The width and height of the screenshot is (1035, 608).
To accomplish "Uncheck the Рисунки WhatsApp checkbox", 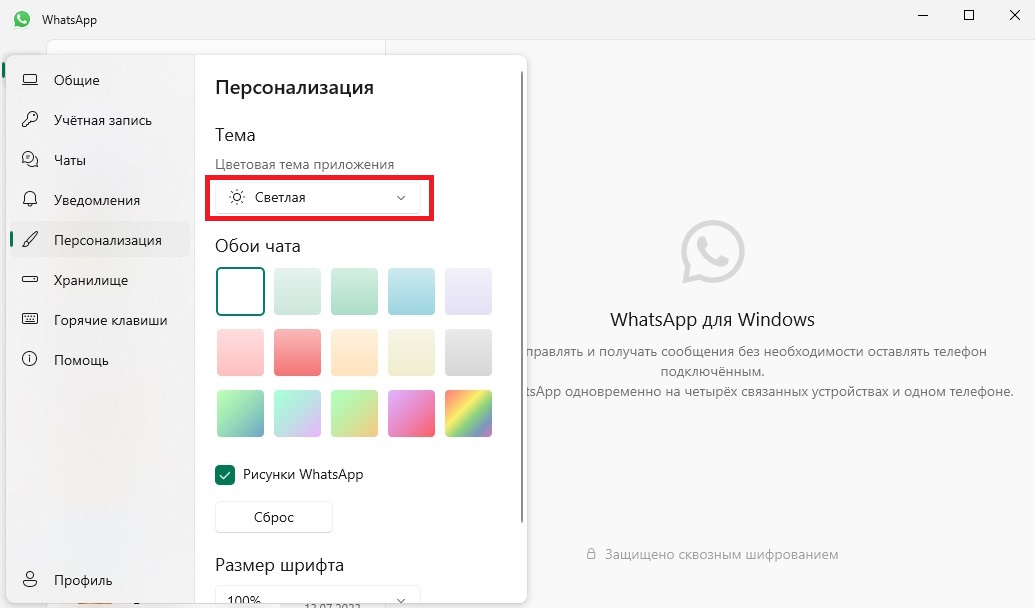I will point(225,475).
